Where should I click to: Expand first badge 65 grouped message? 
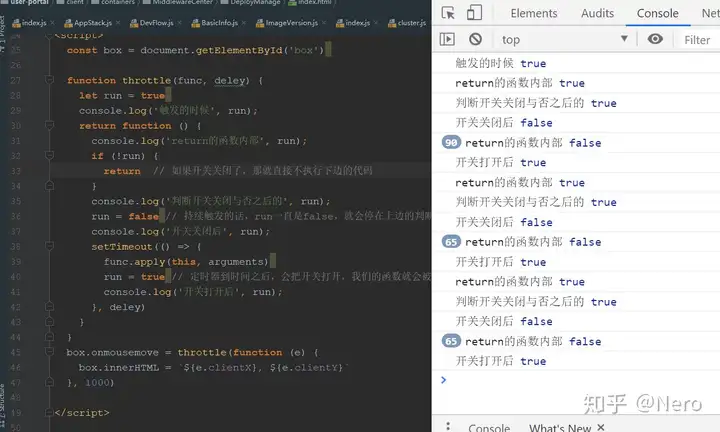(451, 241)
